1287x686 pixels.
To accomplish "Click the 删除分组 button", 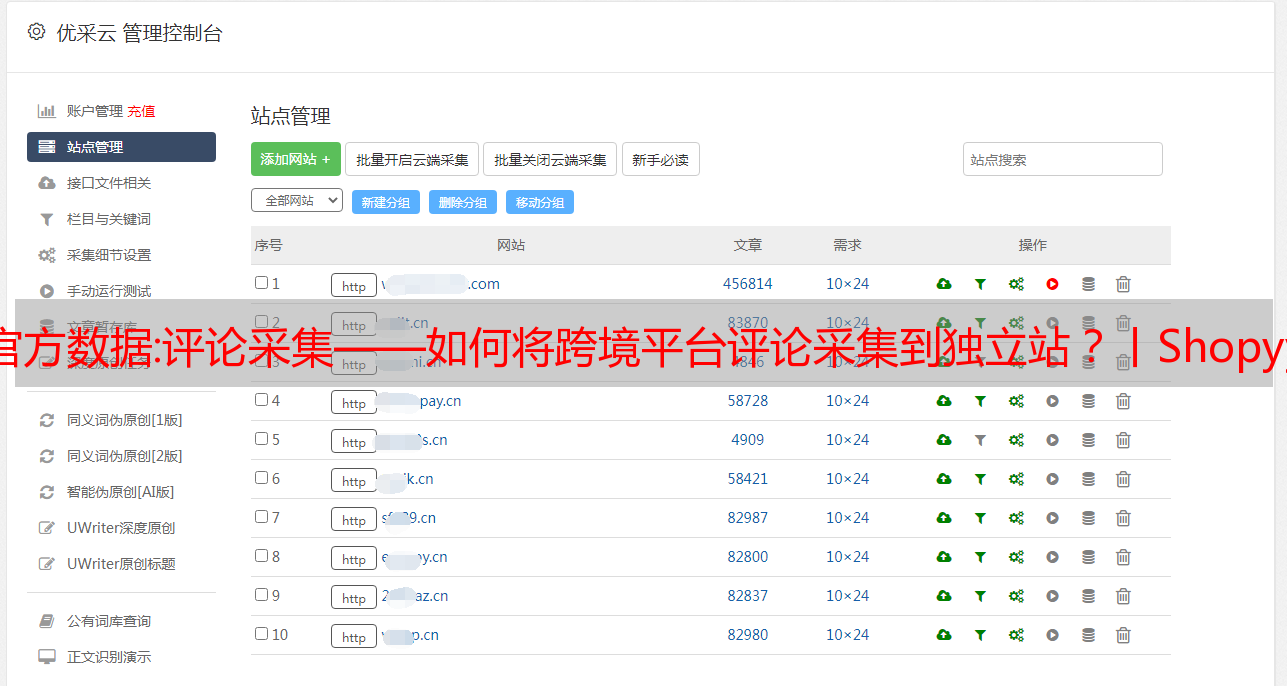I will pyautogui.click(x=462, y=202).
